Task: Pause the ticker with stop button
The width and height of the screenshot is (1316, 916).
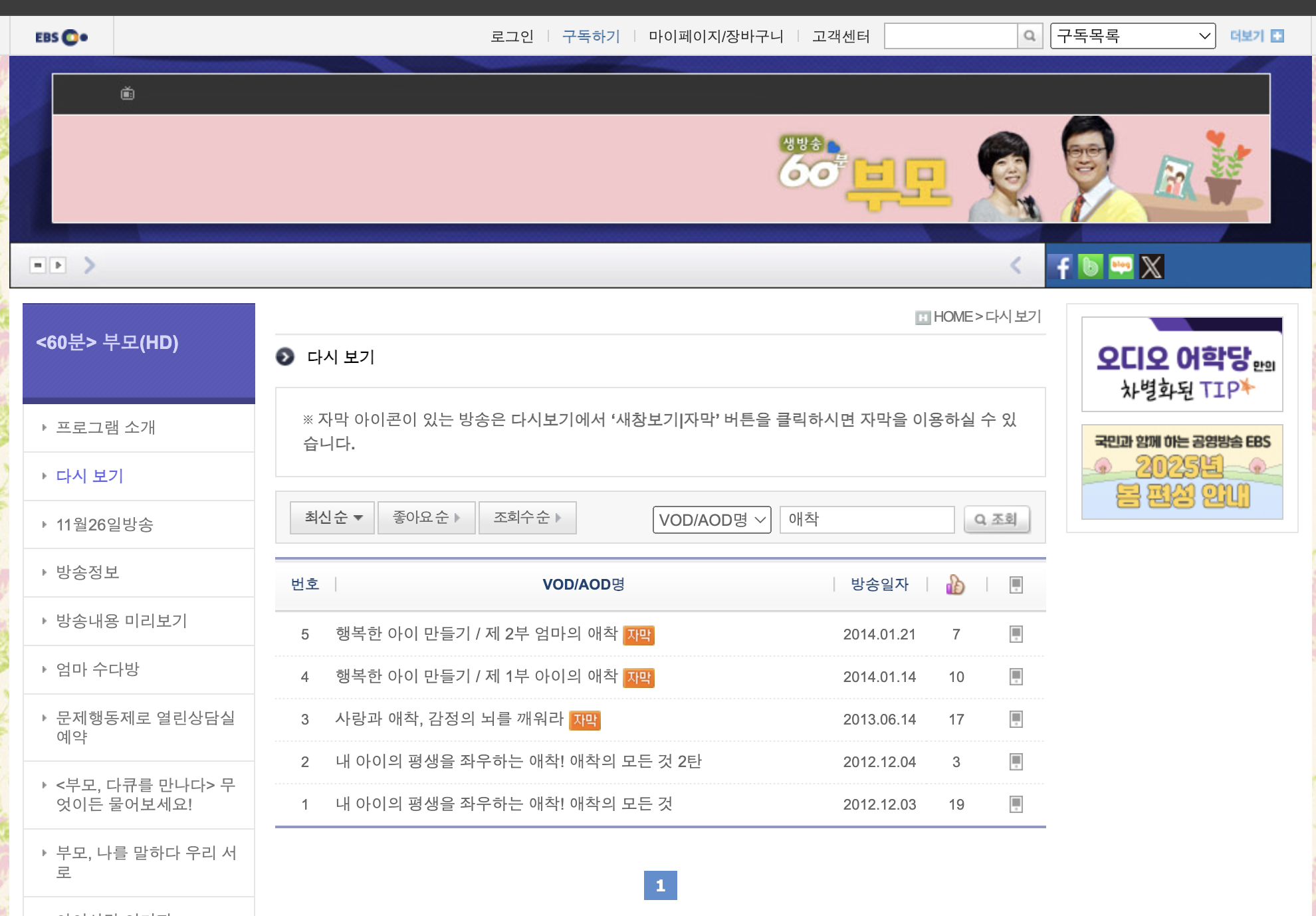Action: [x=38, y=265]
